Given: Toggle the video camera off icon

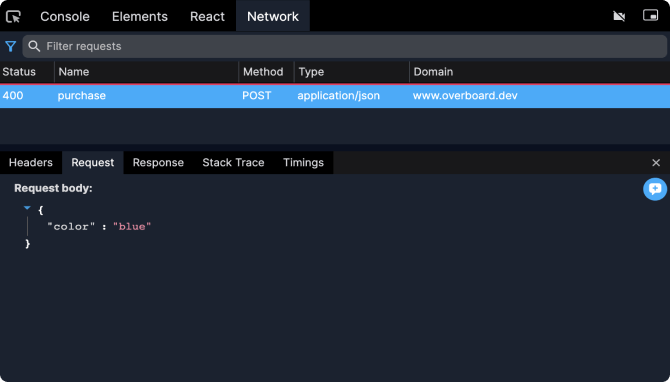Looking at the screenshot, I should coord(619,16).
